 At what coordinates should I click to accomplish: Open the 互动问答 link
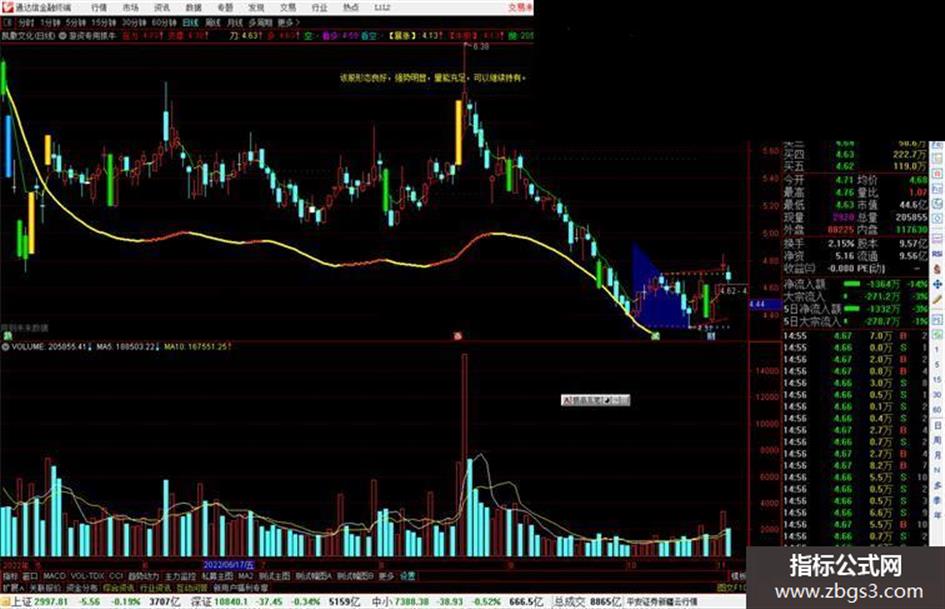coord(192,587)
